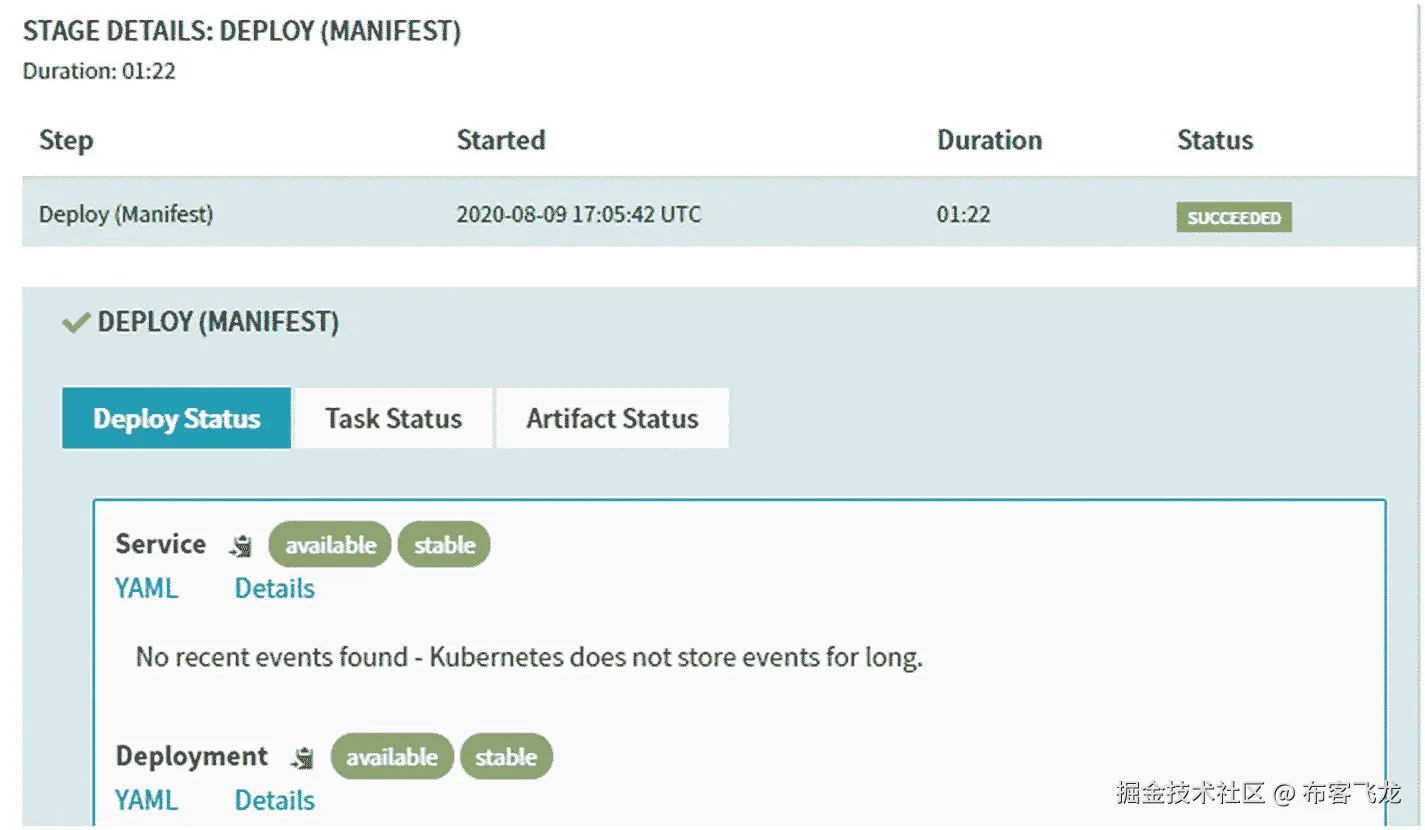Screen dimensions: 1425x830
Task: Open the YAML link under Service
Action: [146, 588]
